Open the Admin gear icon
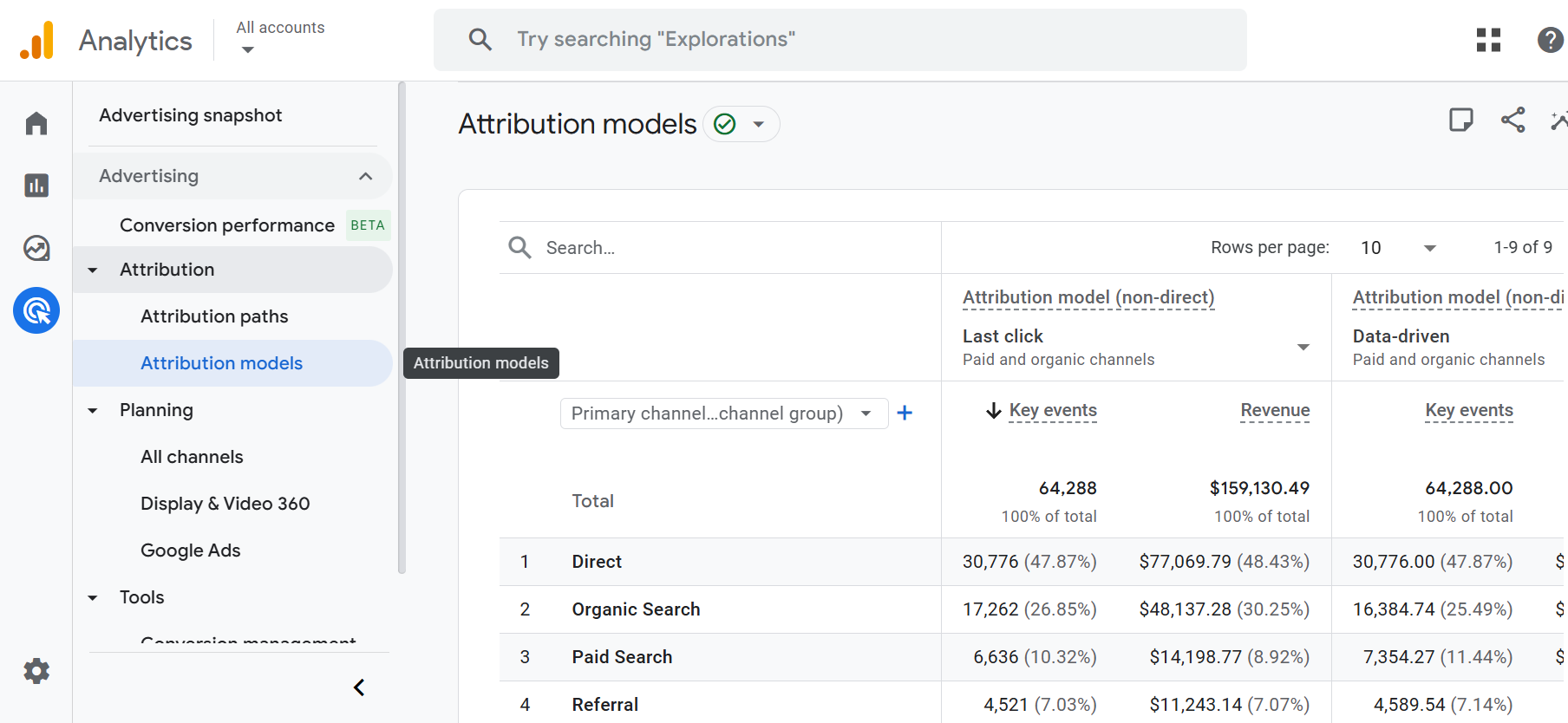Image resolution: width=1568 pixels, height=723 pixels. click(x=36, y=671)
